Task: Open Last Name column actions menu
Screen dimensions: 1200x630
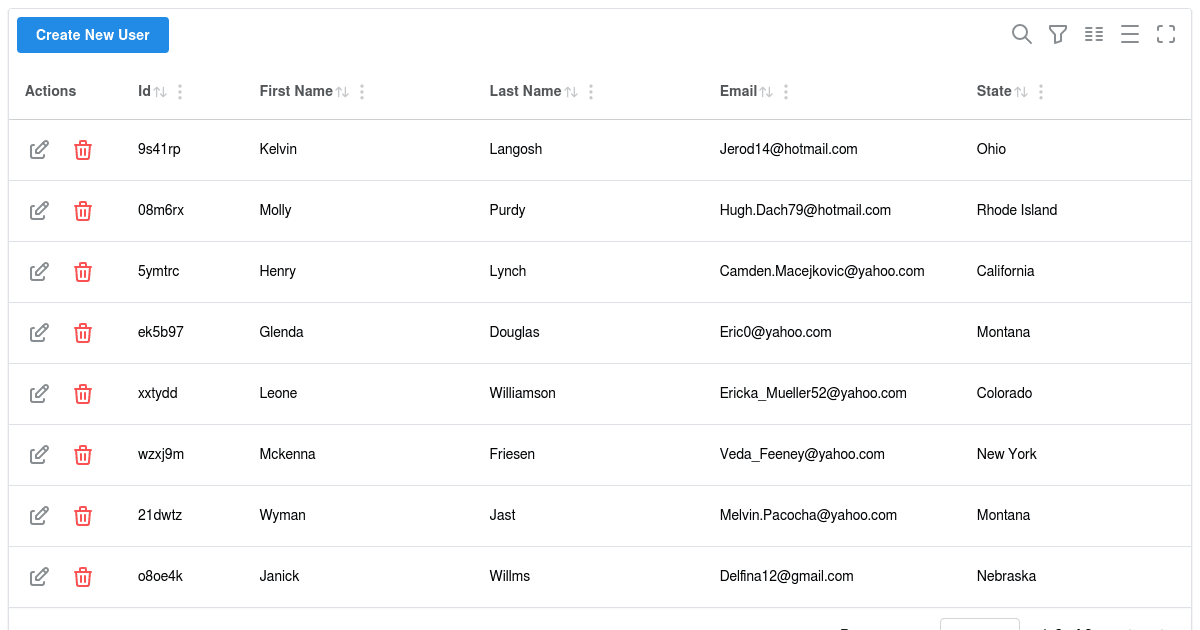Action: click(591, 92)
